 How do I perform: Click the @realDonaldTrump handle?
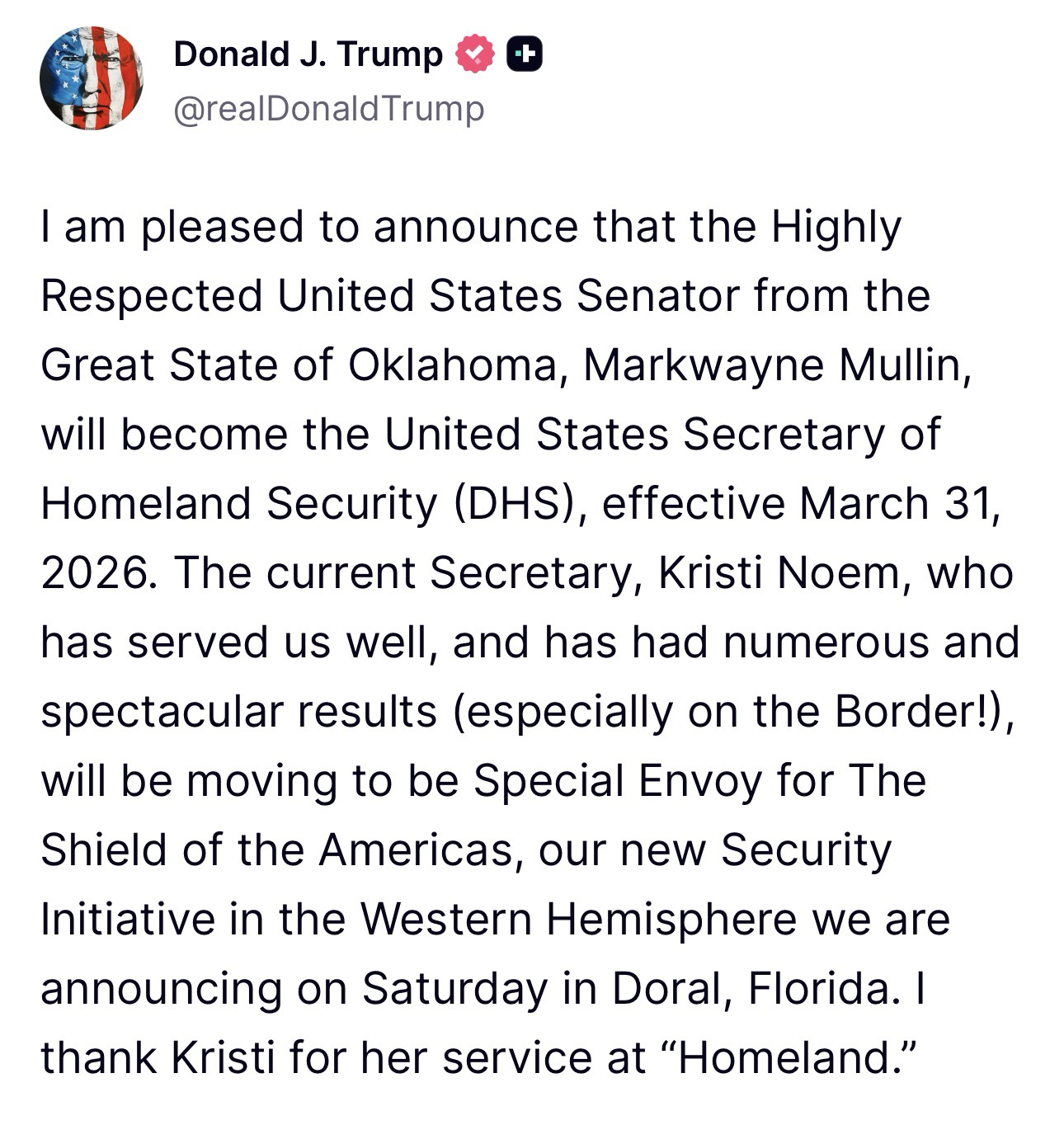pos(328,108)
